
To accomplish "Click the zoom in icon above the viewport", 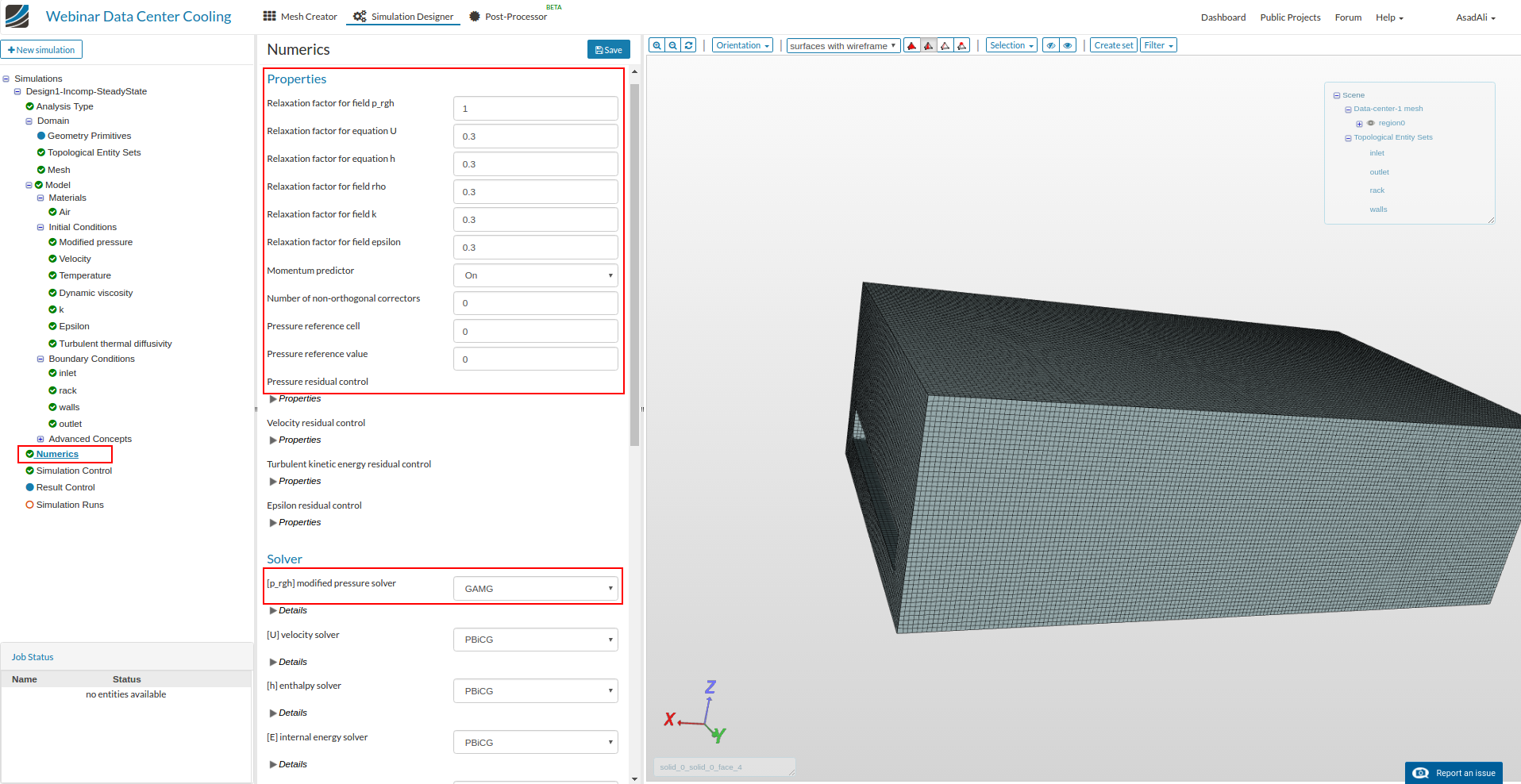I will (x=656, y=45).
